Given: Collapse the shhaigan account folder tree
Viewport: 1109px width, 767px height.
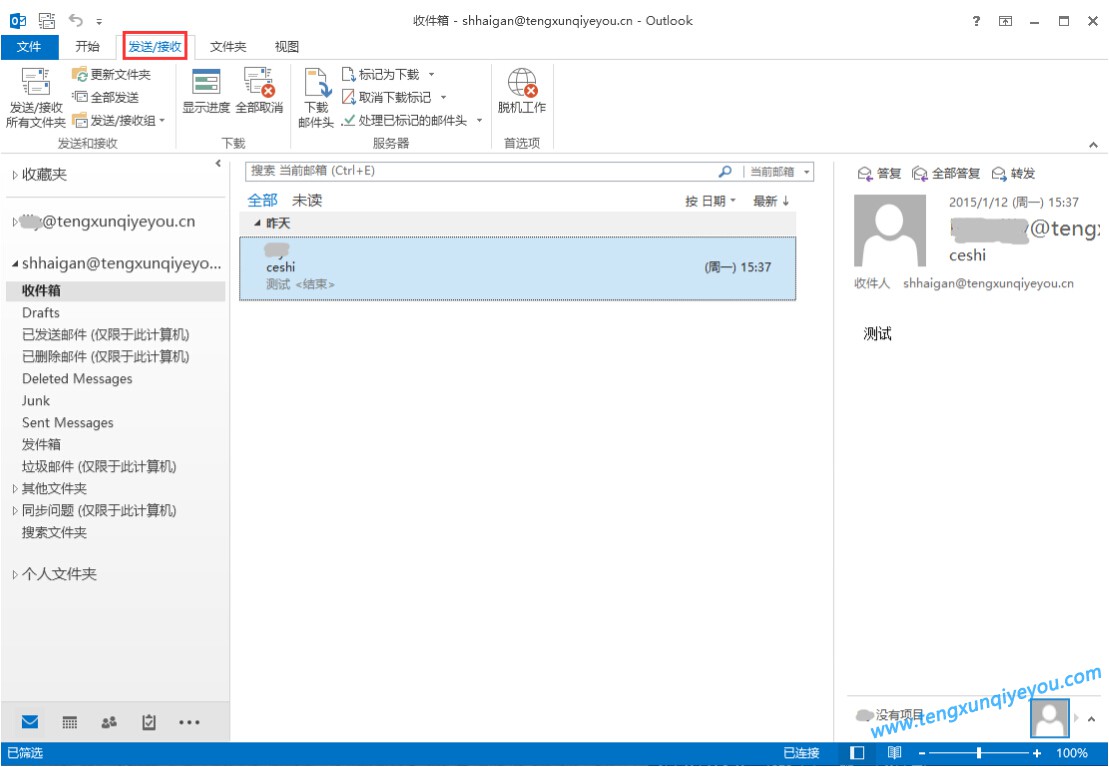Looking at the screenshot, I should point(15,265).
